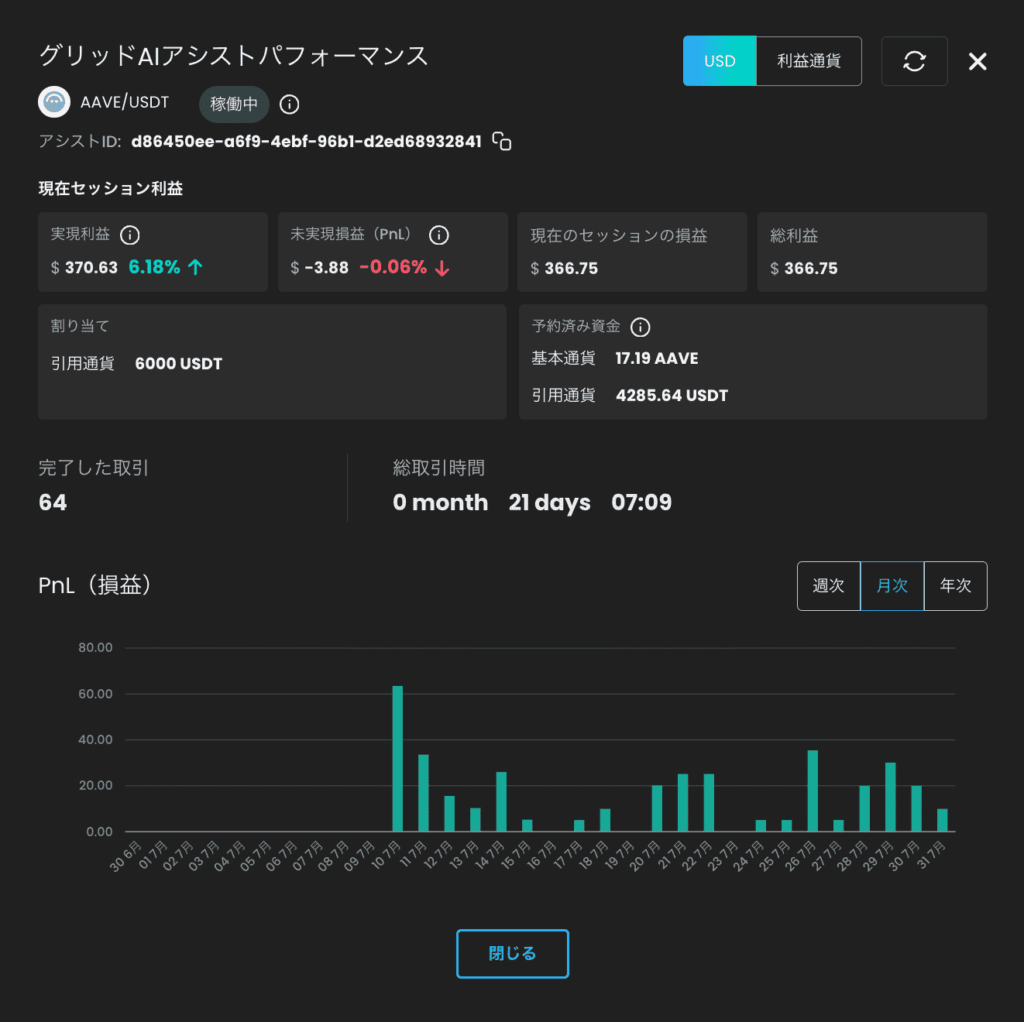Click the chart bar for 21 7月
Screen dimensions: 1024x1022
tap(683, 803)
